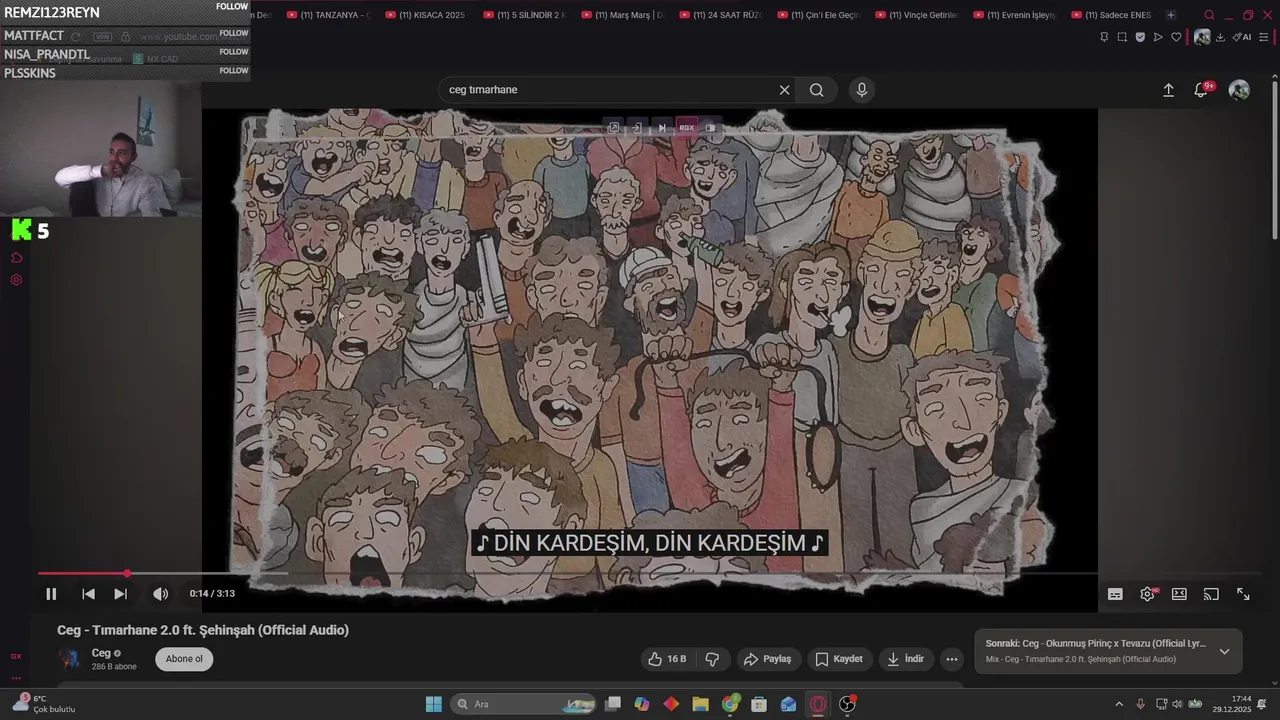Switch to the '(11) KISACA 2025' browser tab
1280x720 pixels.
point(425,15)
